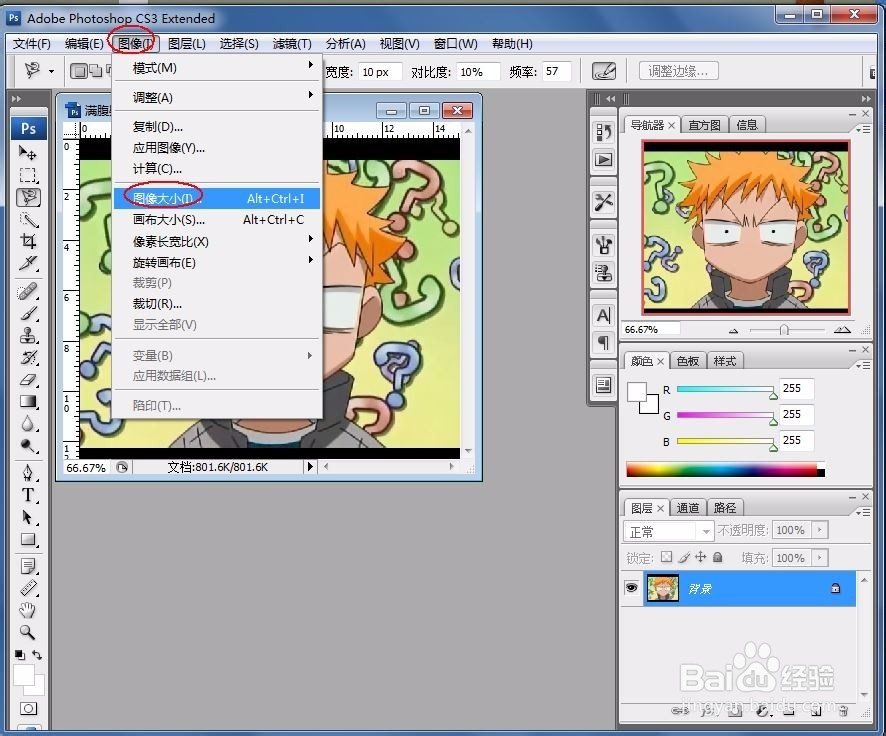This screenshot has width=886, height=736.
Task: Select the Dodge tool
Action: click(28, 446)
